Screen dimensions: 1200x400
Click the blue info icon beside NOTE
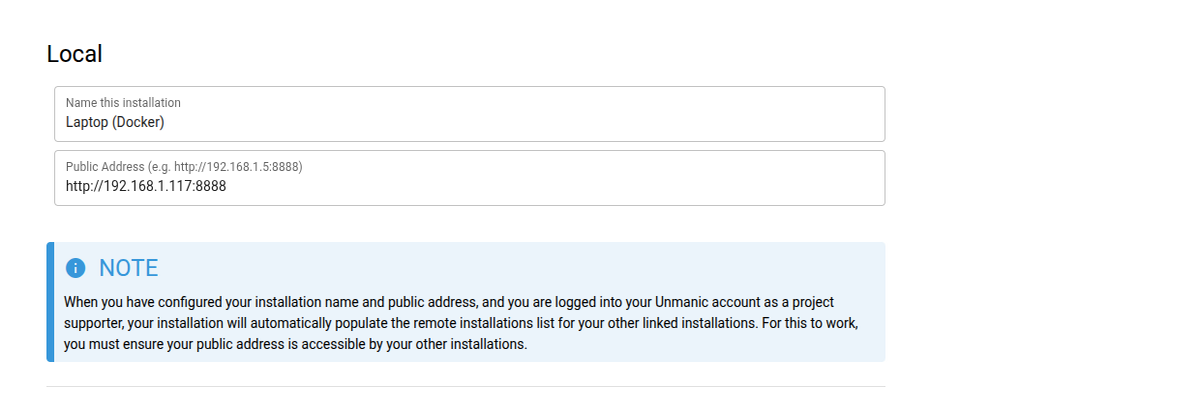point(75,268)
